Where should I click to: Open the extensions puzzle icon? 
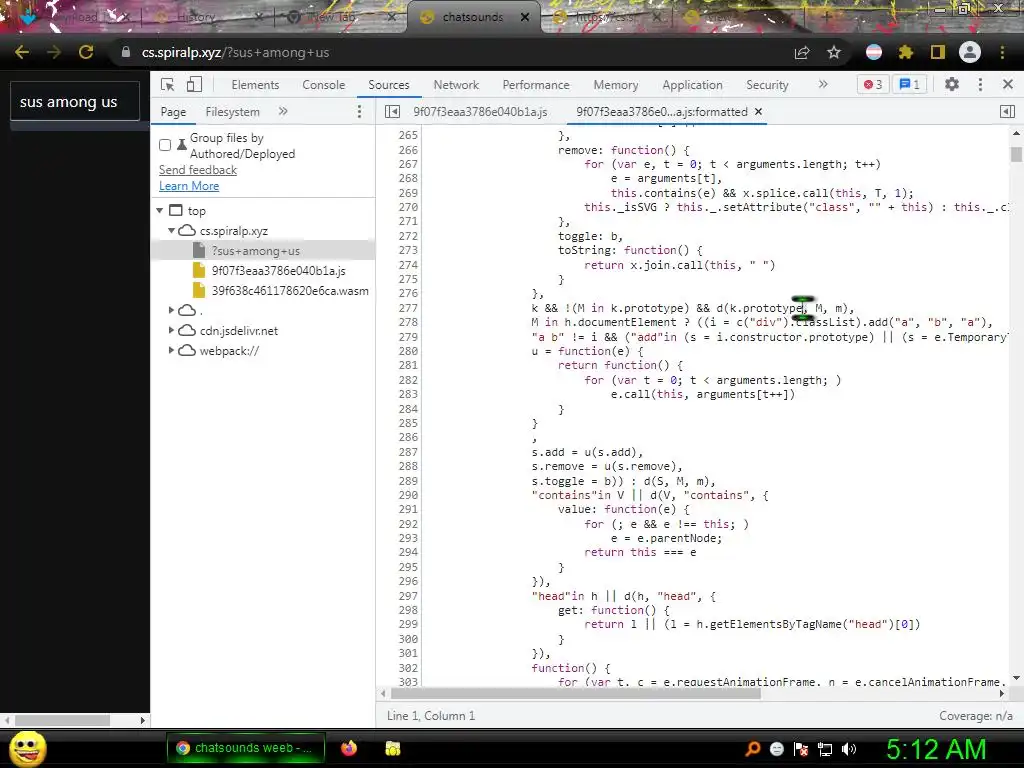[x=906, y=52]
